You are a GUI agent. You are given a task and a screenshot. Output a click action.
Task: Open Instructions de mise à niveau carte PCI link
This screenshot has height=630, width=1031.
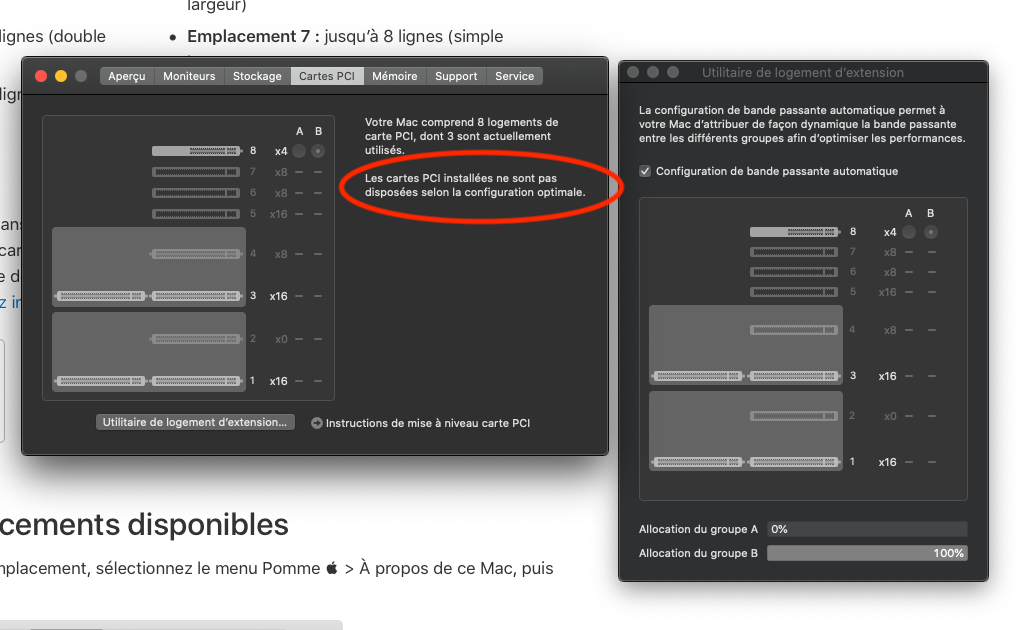tap(428, 423)
